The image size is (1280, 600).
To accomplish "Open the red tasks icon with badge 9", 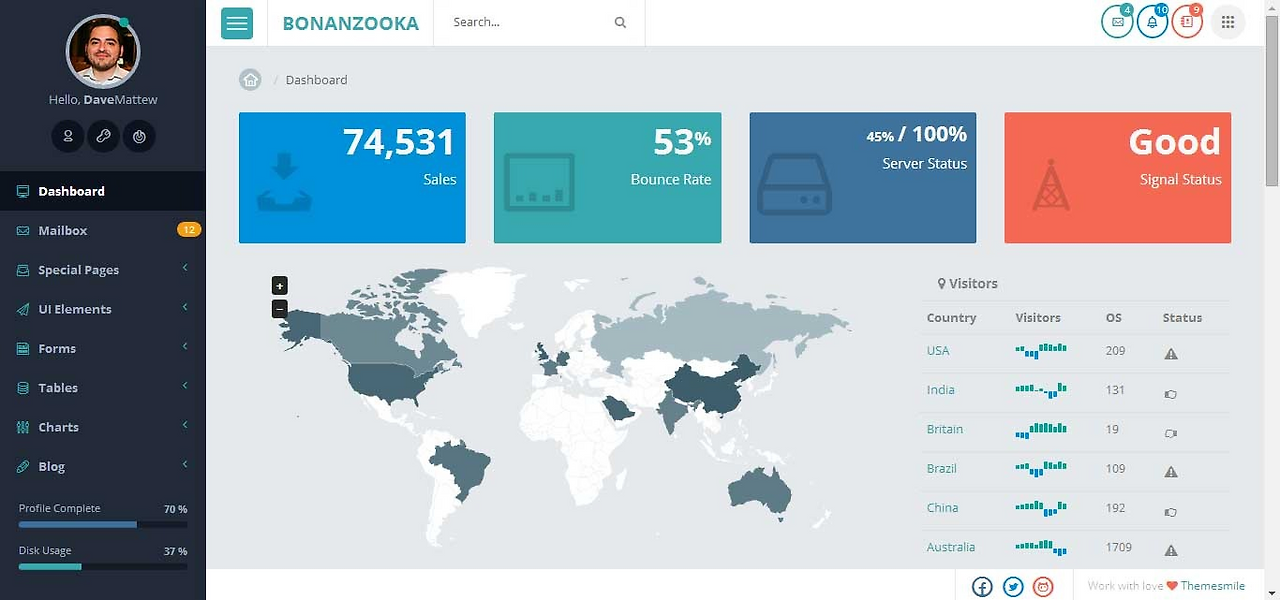I will point(1187,22).
